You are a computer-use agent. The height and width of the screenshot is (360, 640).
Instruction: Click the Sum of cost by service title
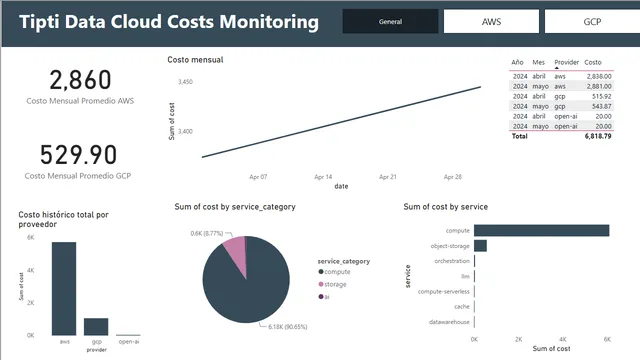pos(445,207)
